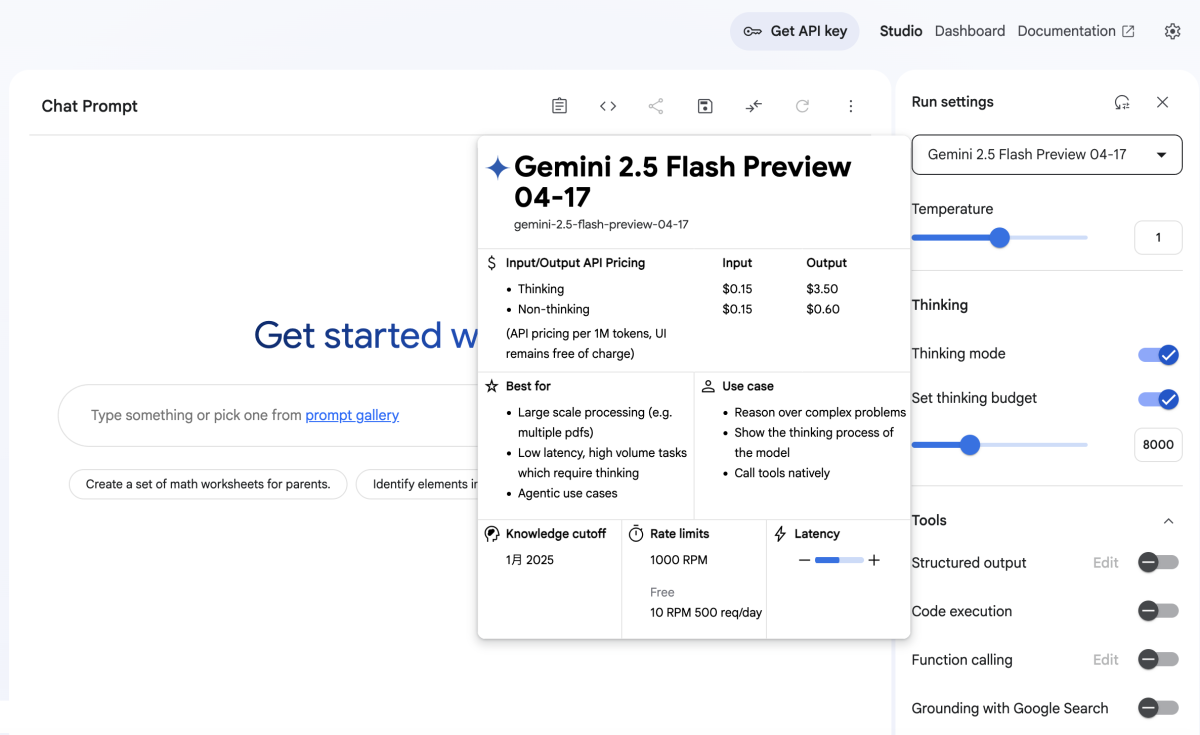Open the prompt gallery link
Screen dimensions: 1200x735
pyautogui.click(x=352, y=415)
